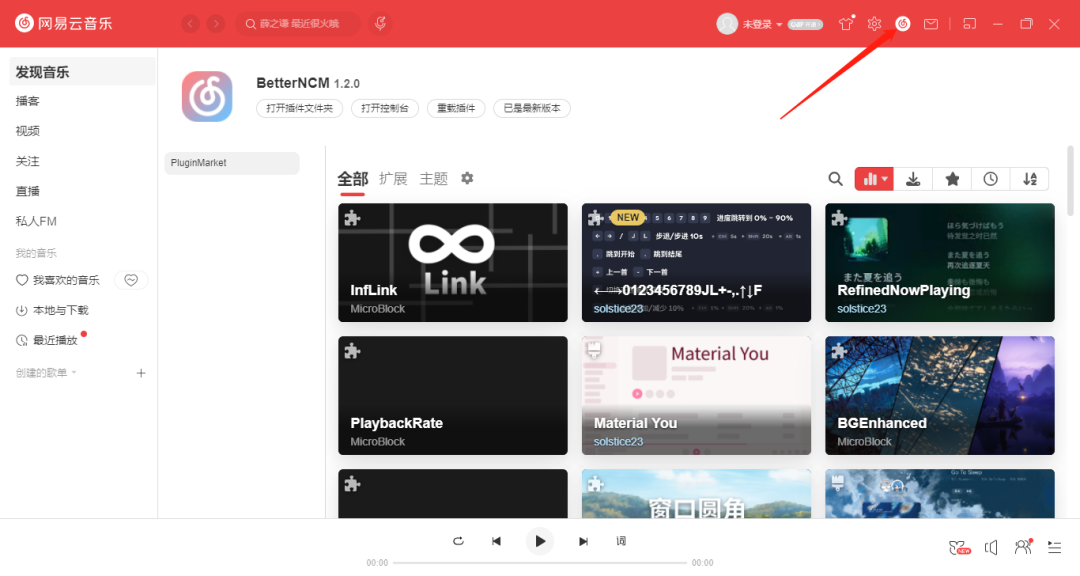Sort plugins alphabetically A-Z icon

click(x=1030, y=179)
